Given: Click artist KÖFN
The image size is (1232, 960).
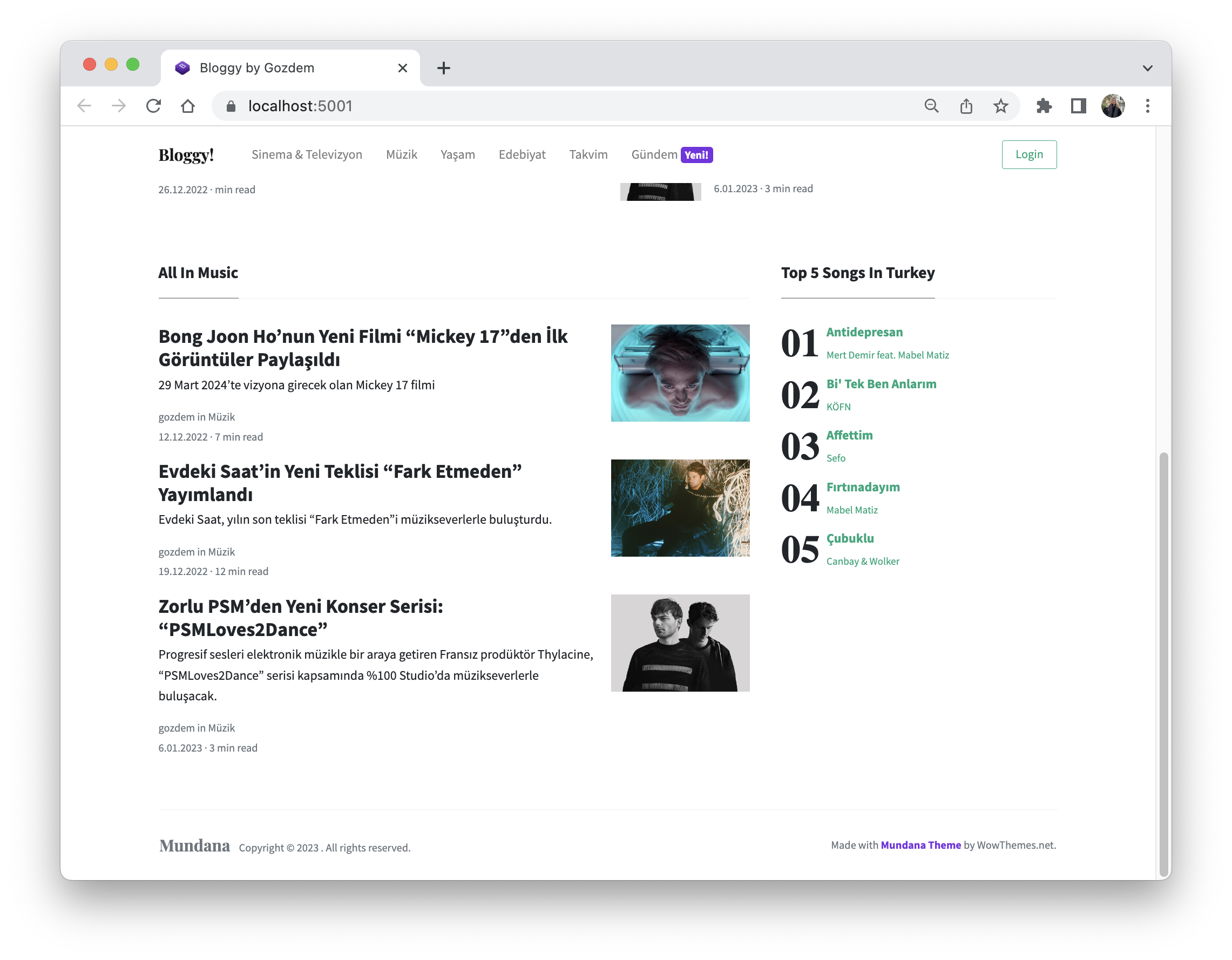Looking at the screenshot, I should 838,407.
